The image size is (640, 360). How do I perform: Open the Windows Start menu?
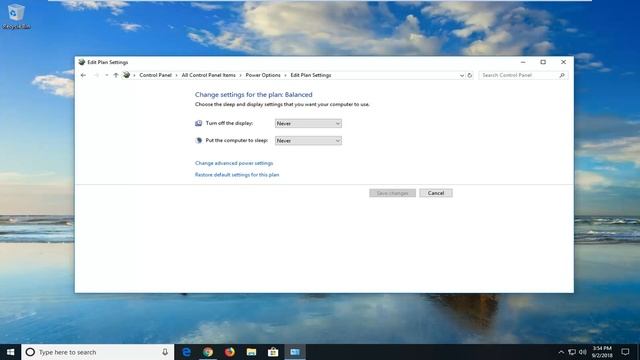pos(11,352)
